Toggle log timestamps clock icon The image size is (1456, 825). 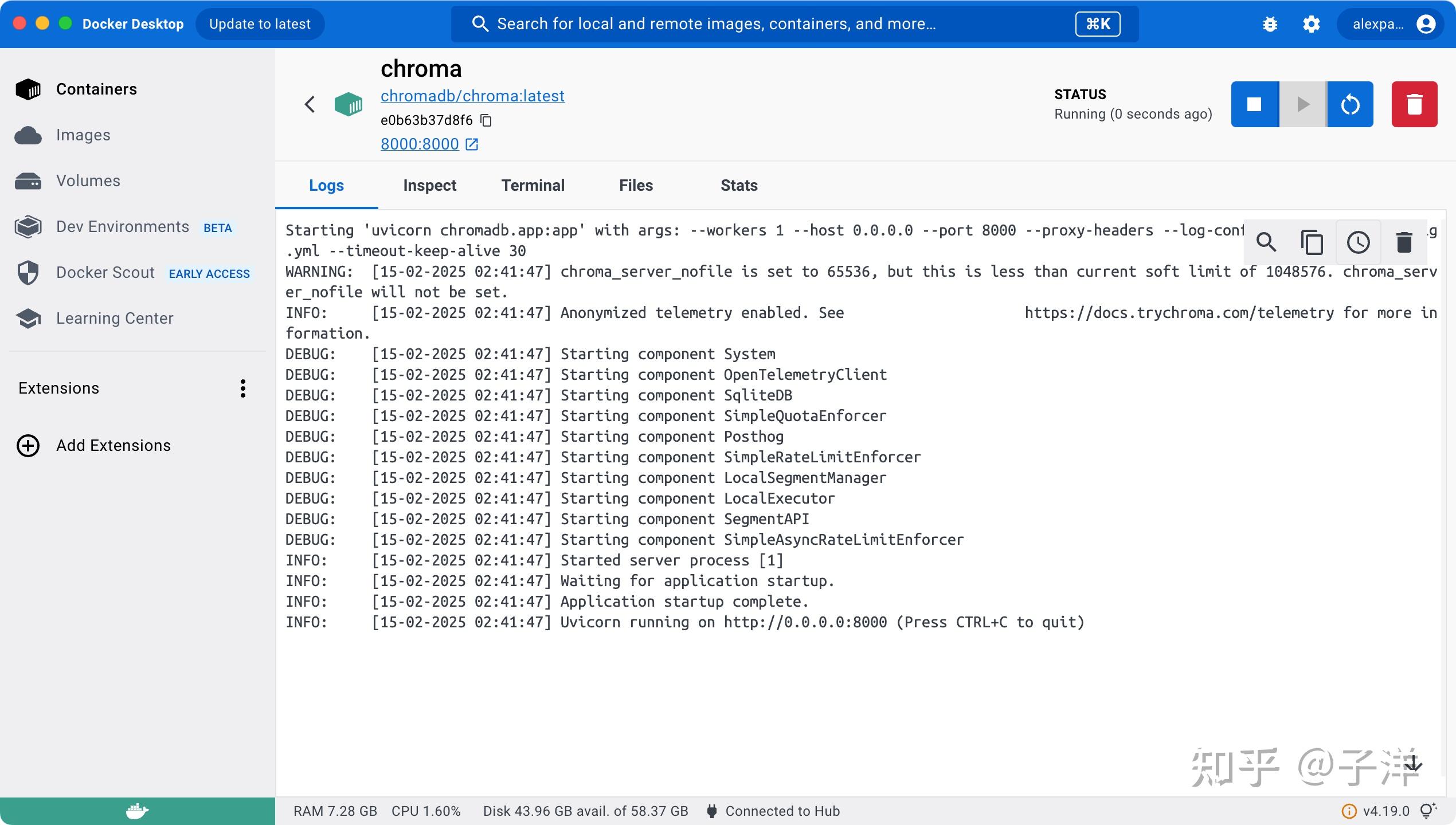[1358, 242]
